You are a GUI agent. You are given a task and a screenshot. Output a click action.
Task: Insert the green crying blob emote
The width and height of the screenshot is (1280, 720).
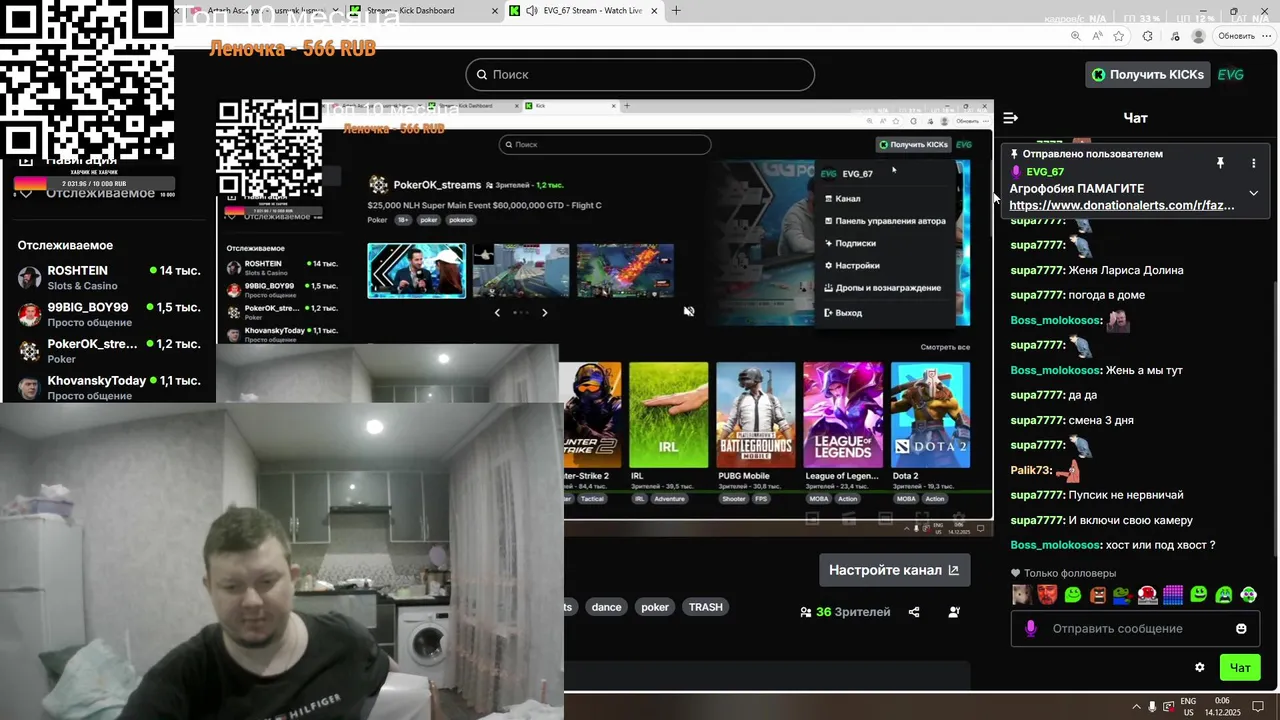pos(1224,595)
